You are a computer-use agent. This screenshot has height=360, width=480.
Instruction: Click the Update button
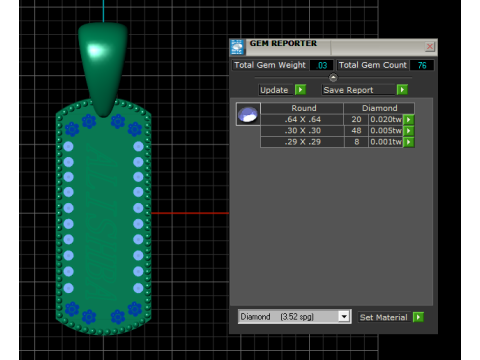tap(275, 90)
